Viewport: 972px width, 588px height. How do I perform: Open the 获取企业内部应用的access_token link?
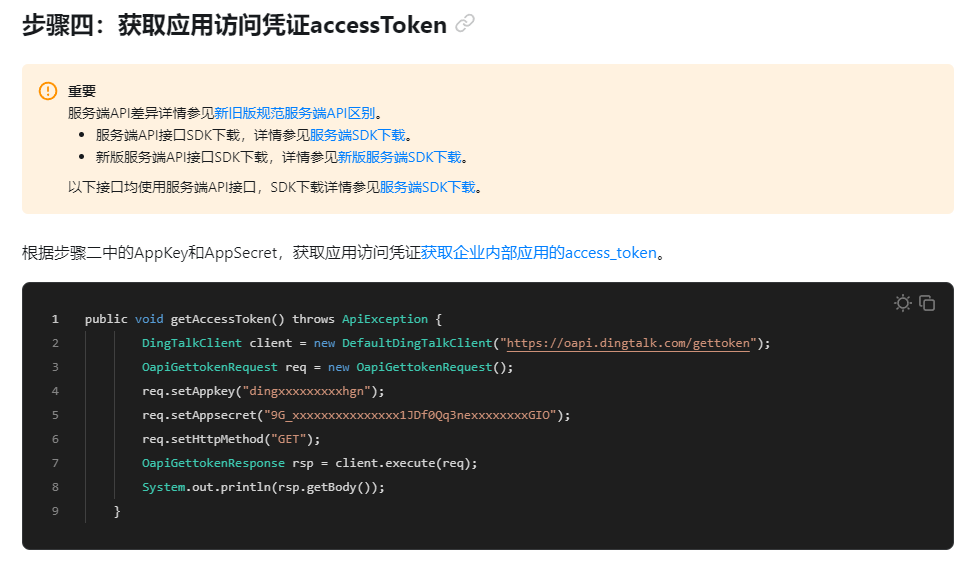tap(539, 253)
